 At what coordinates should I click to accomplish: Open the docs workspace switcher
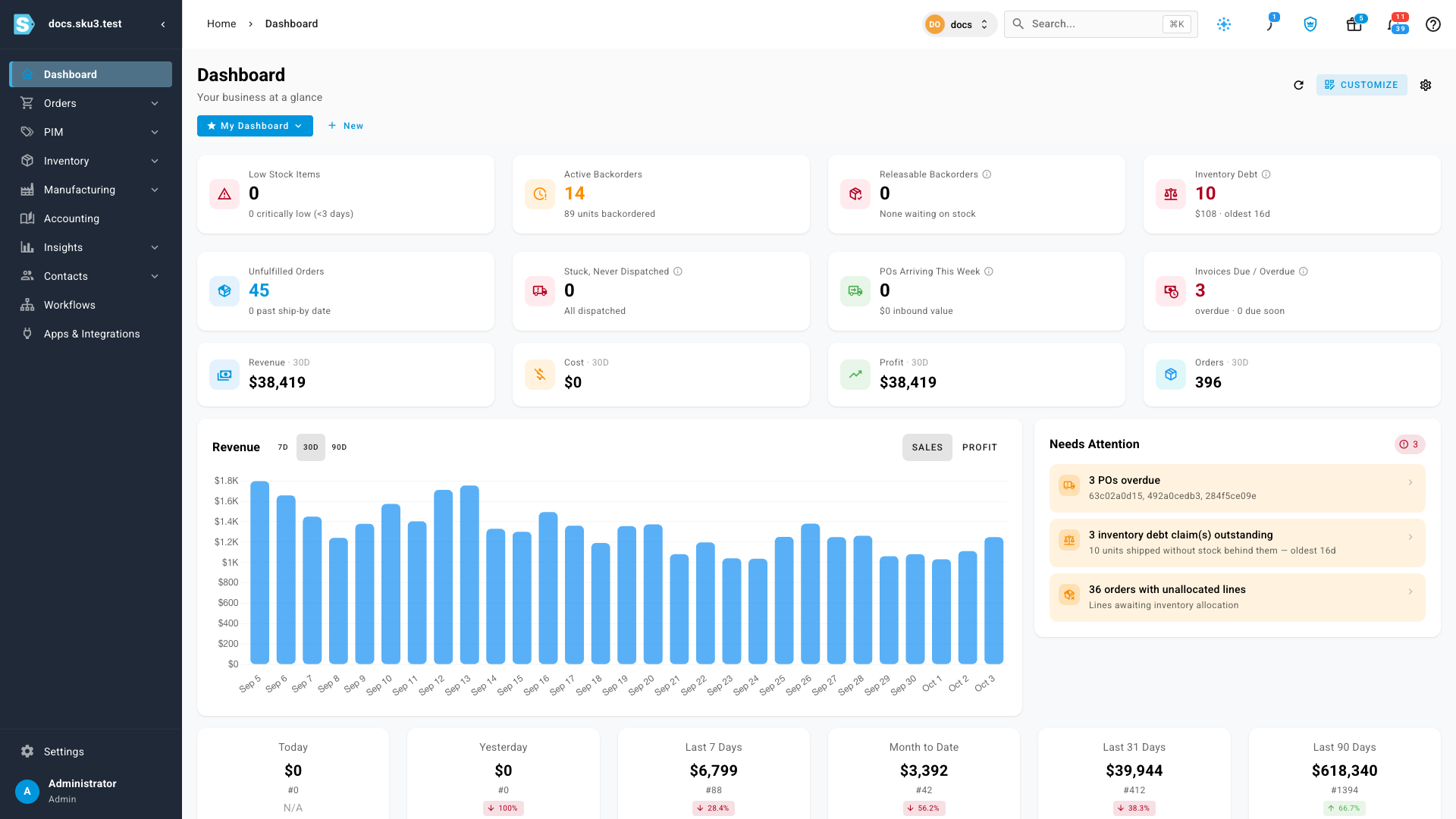[959, 24]
